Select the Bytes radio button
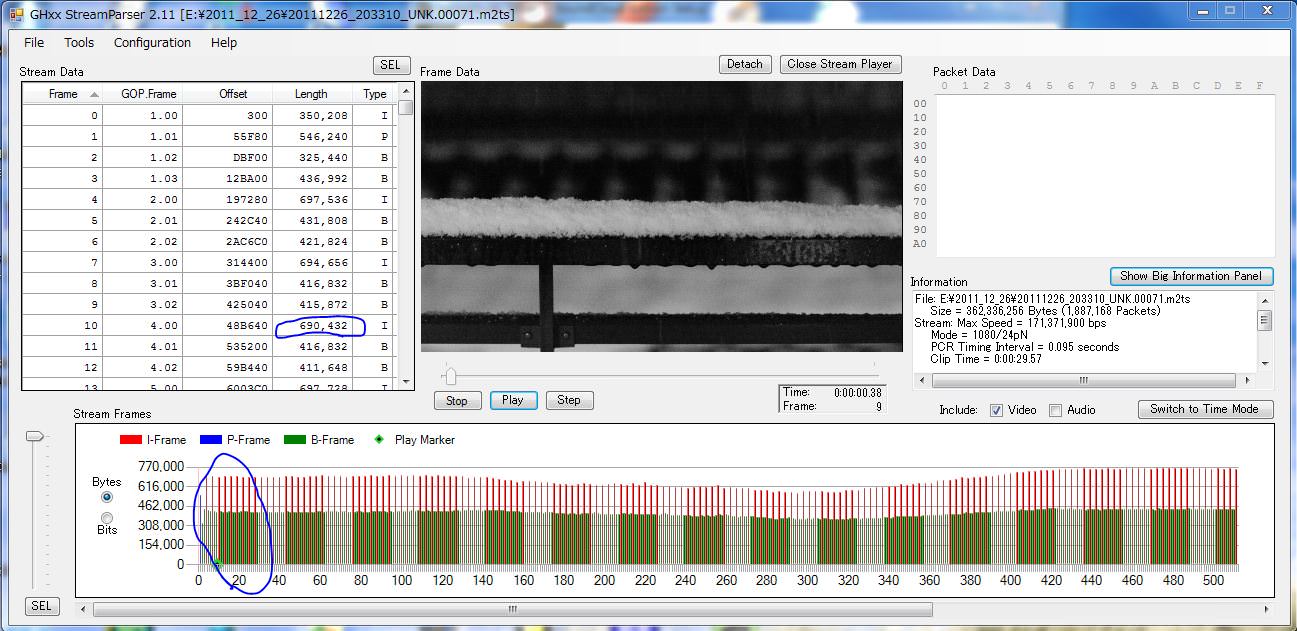The image size is (1297, 631). (107, 497)
